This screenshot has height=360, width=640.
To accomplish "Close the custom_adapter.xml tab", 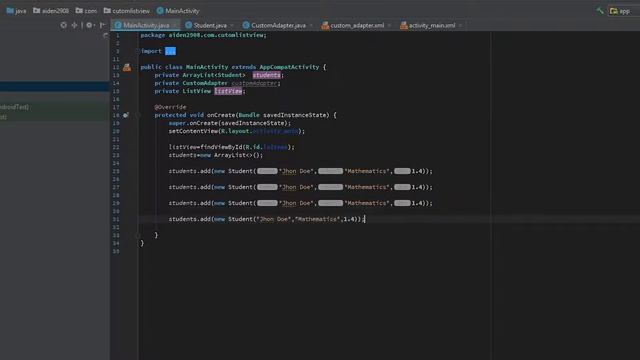I will click(389, 25).
